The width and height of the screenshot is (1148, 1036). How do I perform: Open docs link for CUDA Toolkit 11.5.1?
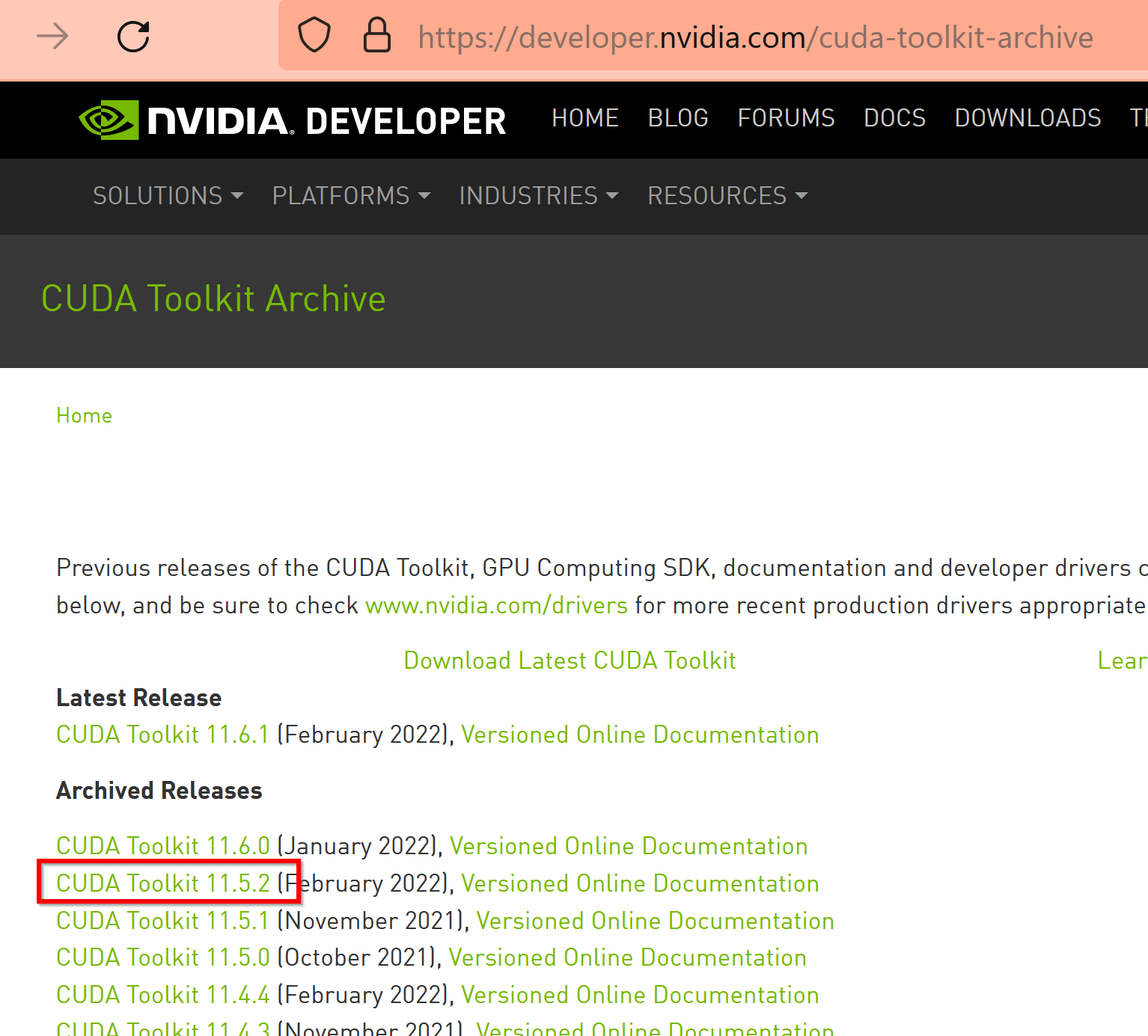coord(656,921)
